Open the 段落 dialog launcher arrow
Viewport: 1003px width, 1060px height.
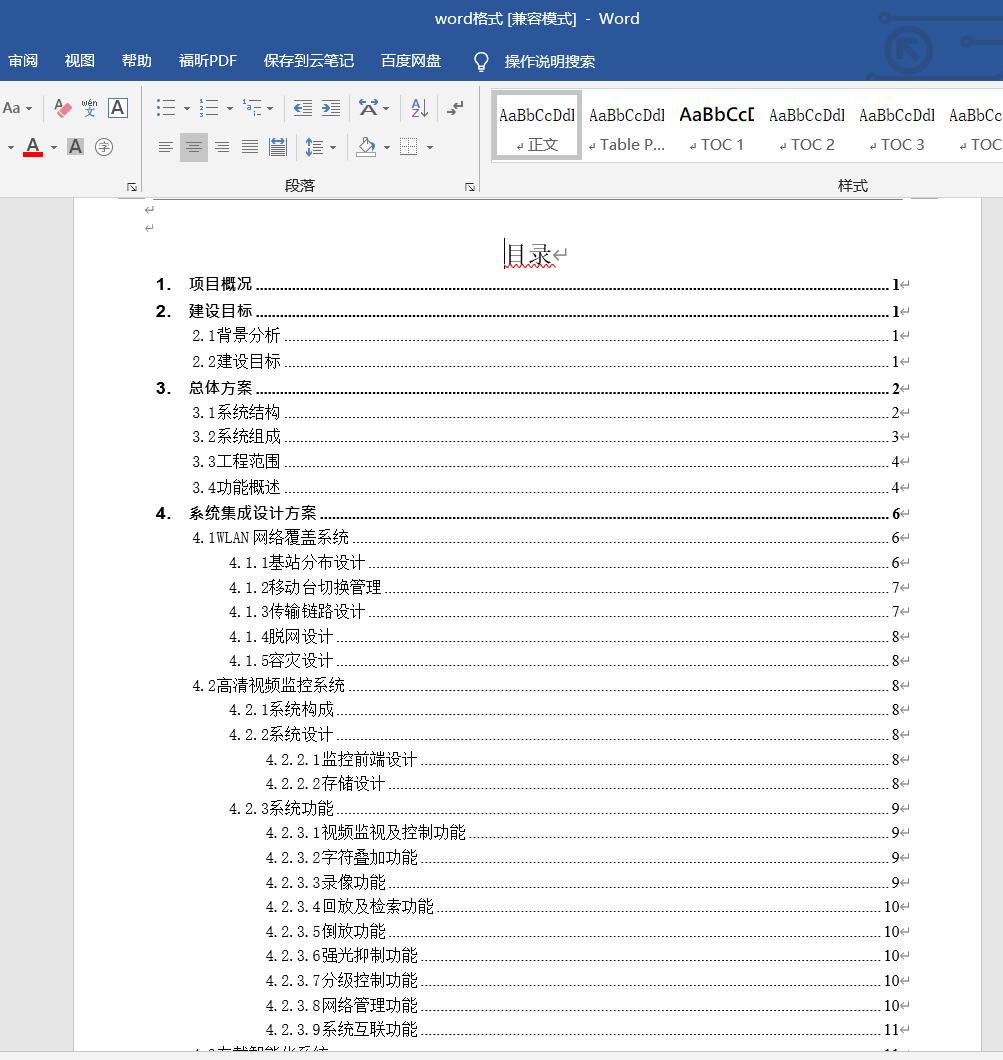pyautogui.click(x=469, y=186)
